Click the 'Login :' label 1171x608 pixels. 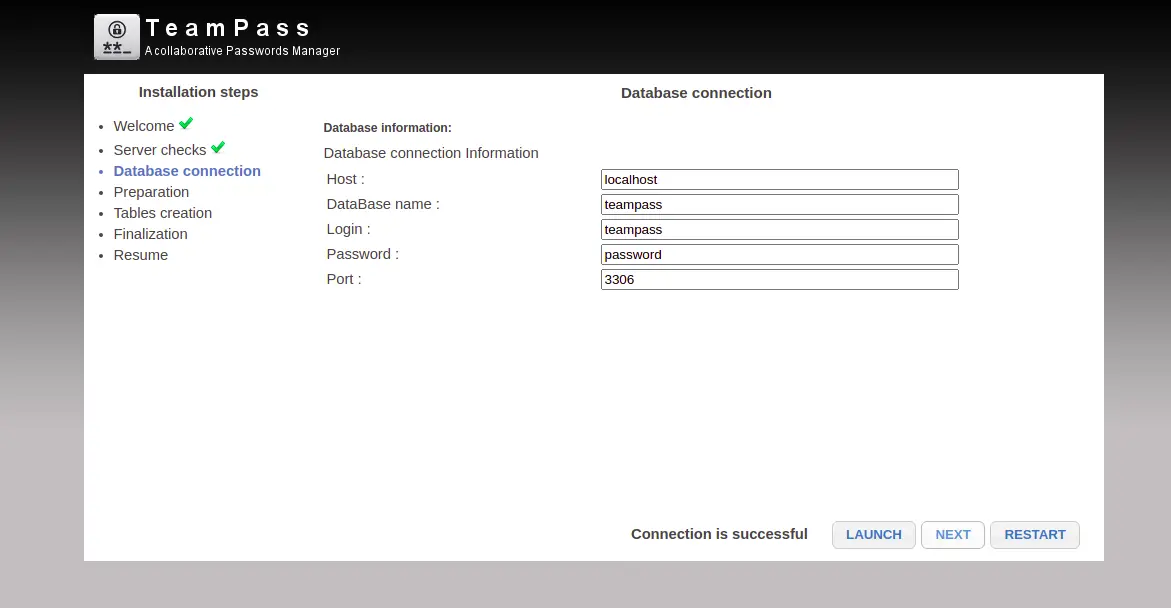click(348, 229)
